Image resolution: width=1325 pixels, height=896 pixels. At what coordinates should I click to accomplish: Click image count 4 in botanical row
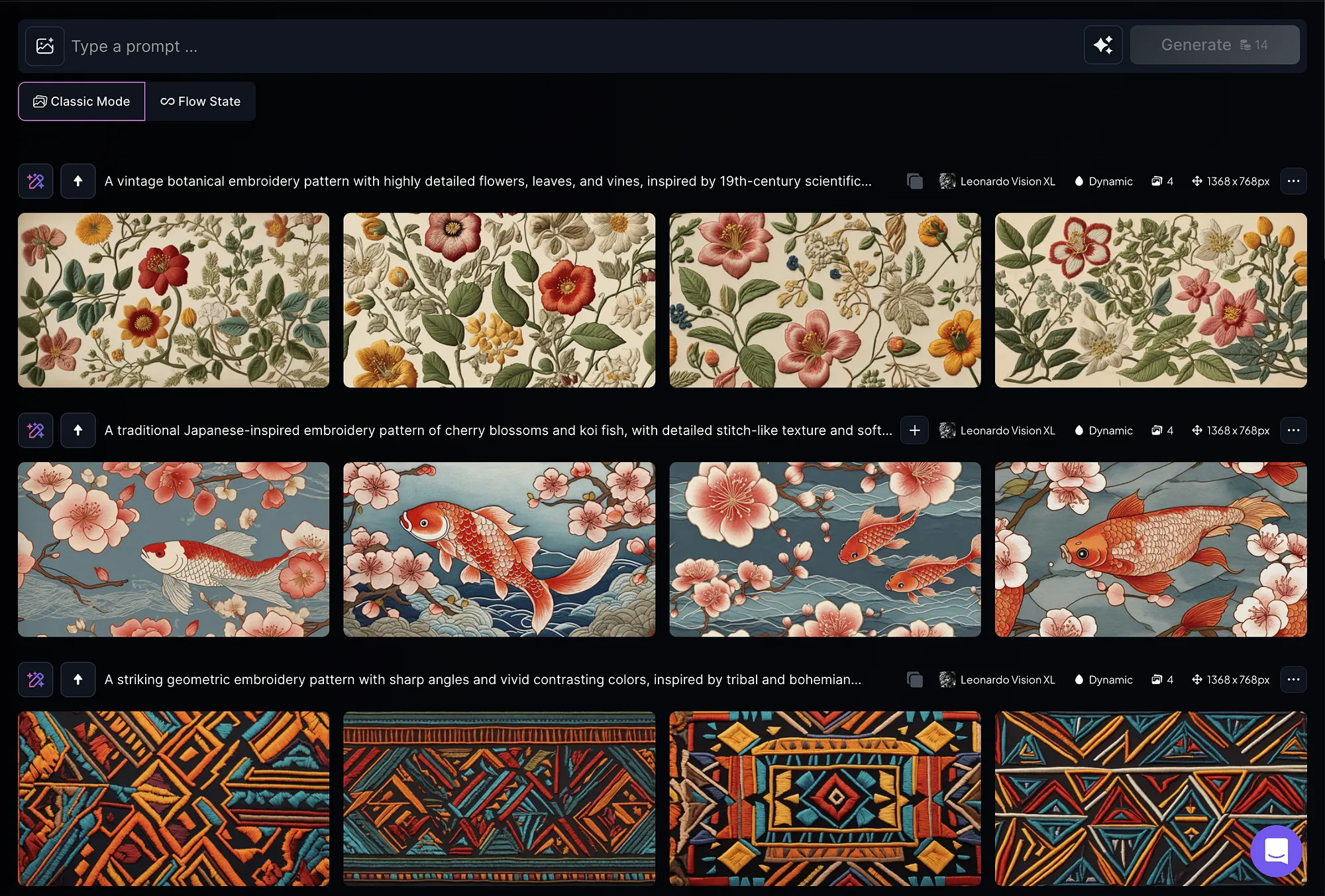pyautogui.click(x=1163, y=181)
